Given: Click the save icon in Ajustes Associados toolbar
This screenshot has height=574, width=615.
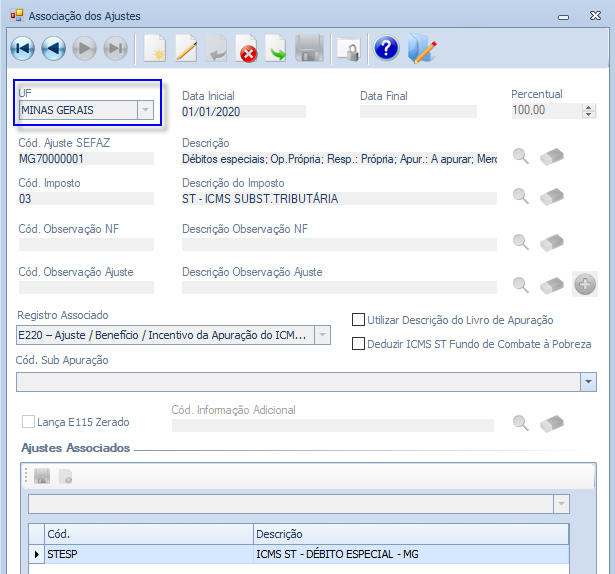Looking at the screenshot, I should click(x=42, y=476).
